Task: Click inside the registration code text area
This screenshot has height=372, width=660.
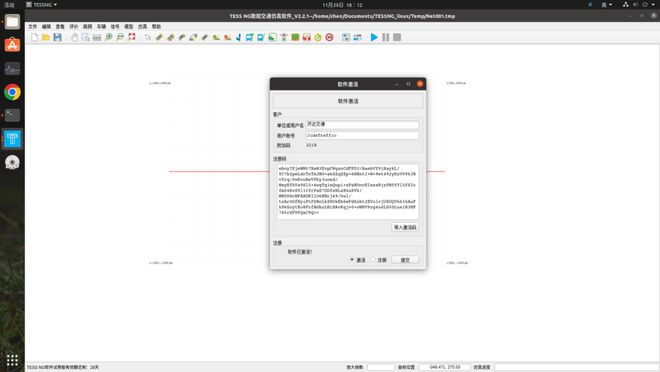Action: [x=348, y=191]
